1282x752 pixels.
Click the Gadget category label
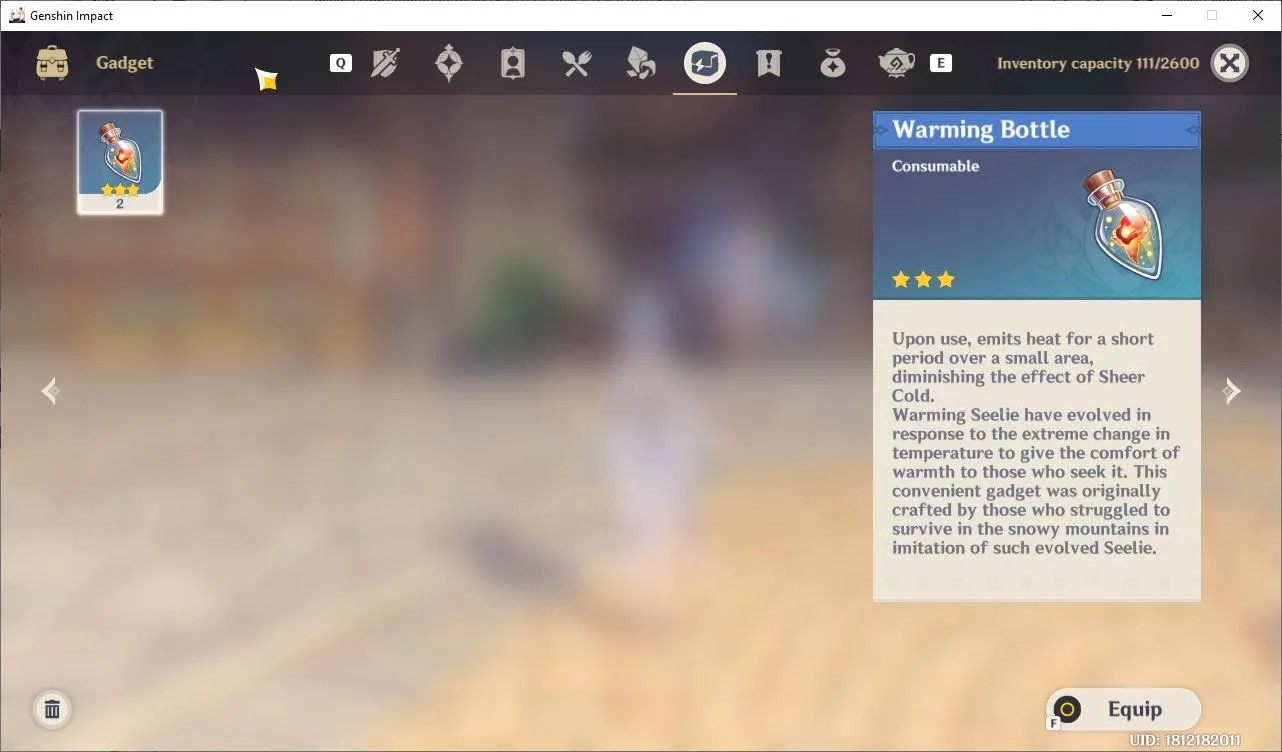pos(125,63)
